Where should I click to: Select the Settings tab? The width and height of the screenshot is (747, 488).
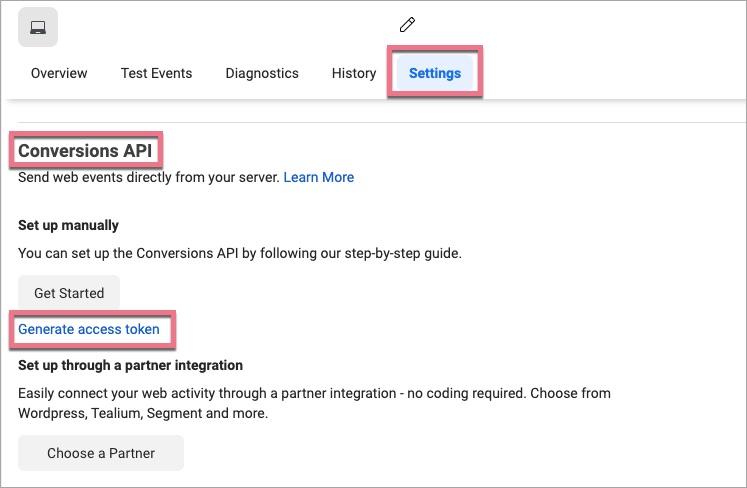click(435, 73)
